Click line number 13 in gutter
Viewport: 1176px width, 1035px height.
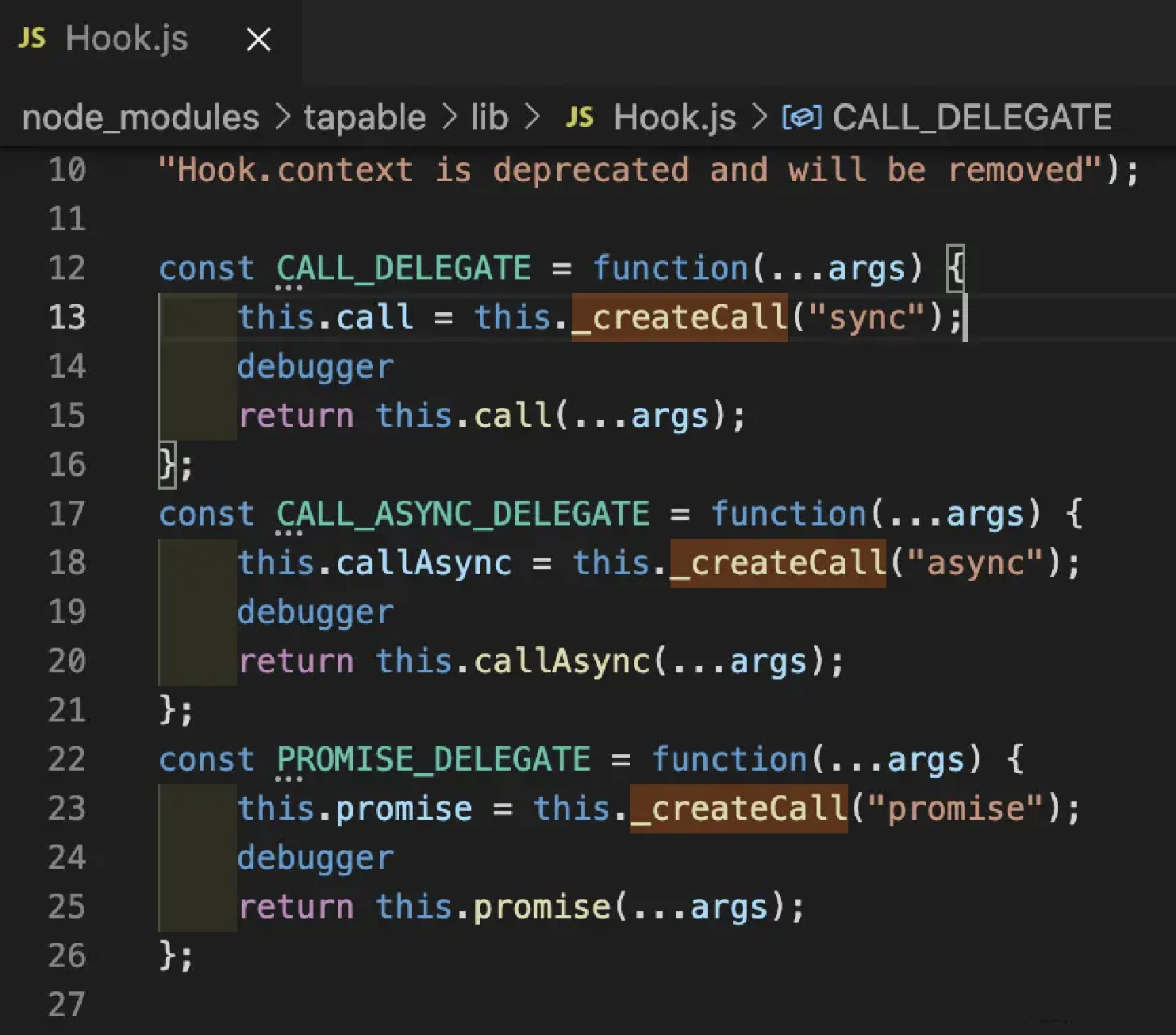click(67, 317)
